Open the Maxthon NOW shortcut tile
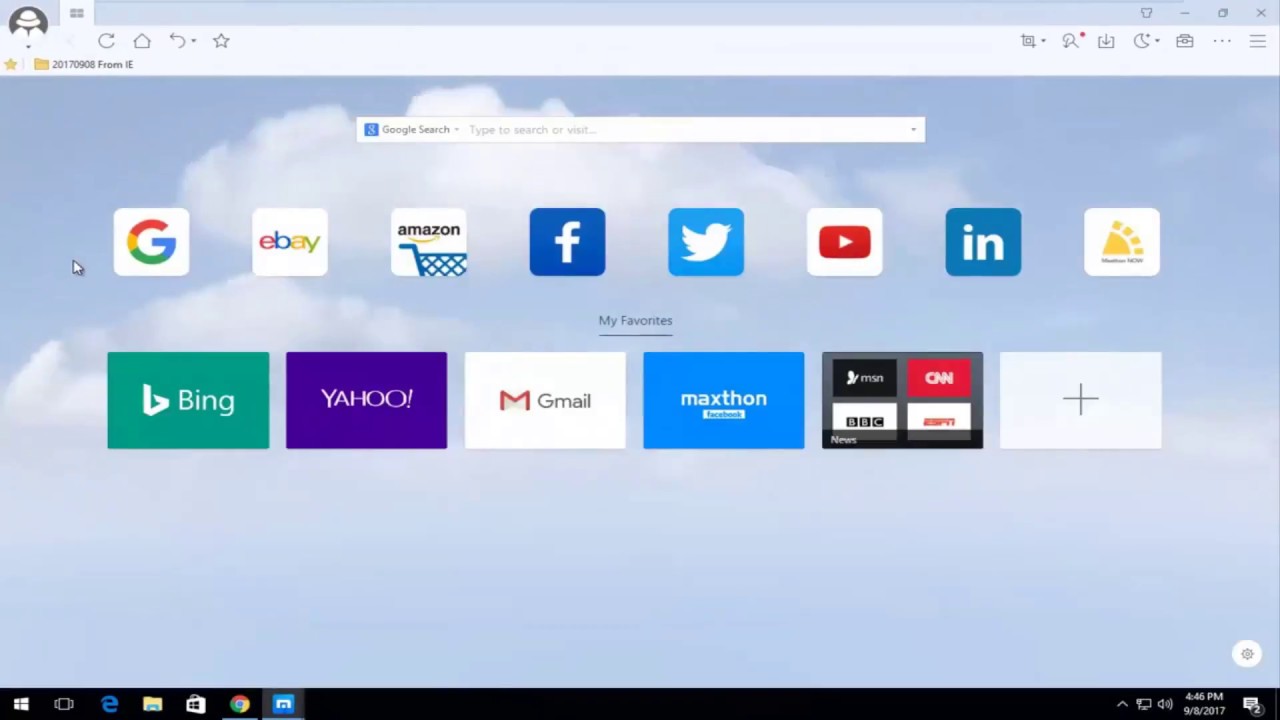 (x=1122, y=242)
